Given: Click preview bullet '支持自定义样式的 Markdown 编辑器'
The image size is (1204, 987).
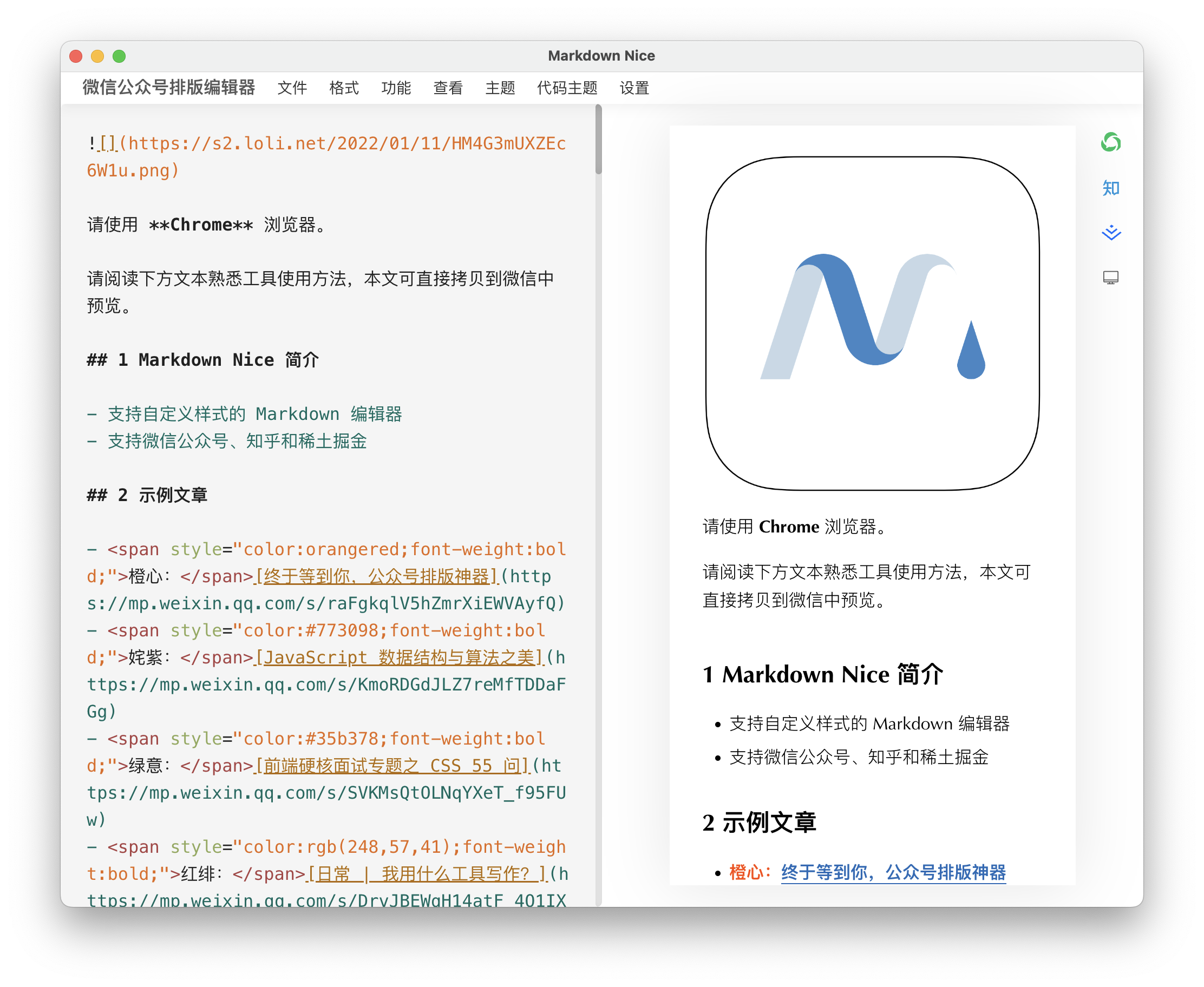Looking at the screenshot, I should 869,723.
